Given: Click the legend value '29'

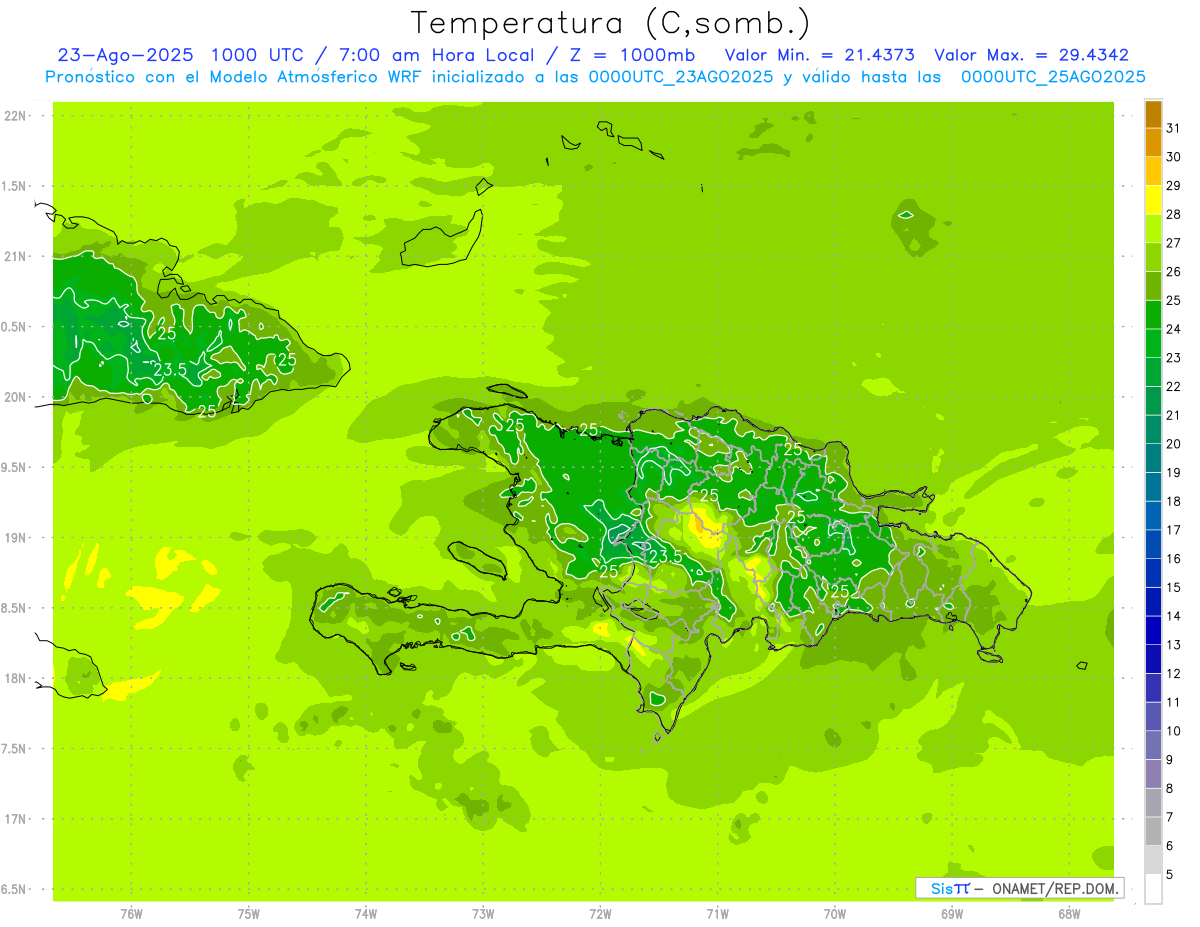Looking at the screenshot, I should click(1174, 185).
